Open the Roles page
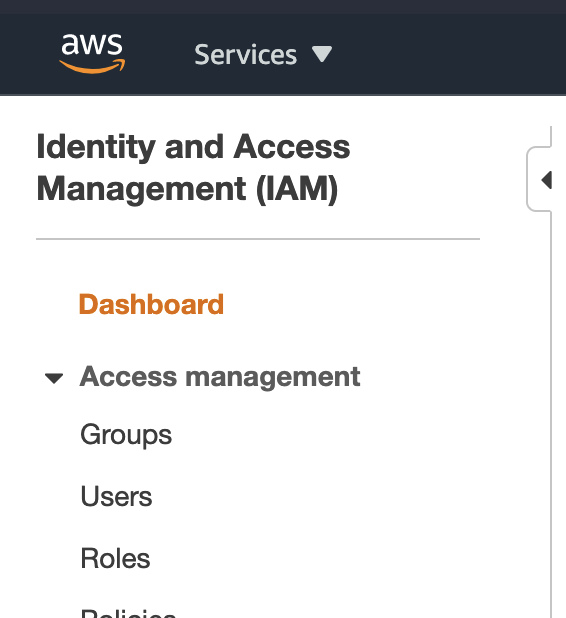Image resolution: width=566 pixels, height=618 pixels. click(115, 558)
